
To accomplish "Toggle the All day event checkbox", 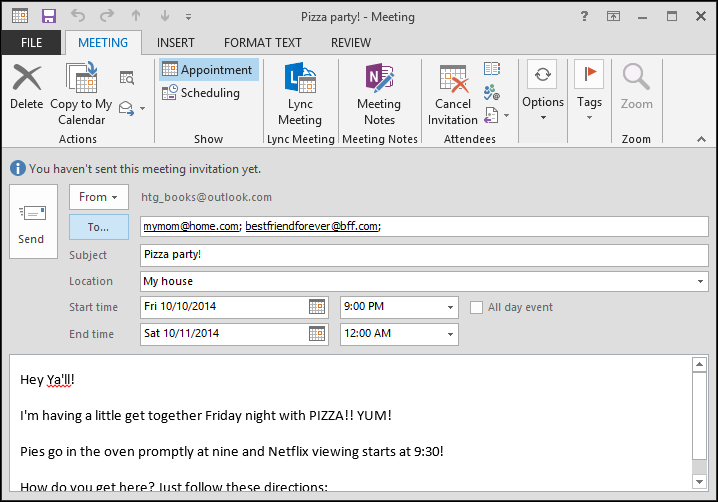I will [x=476, y=307].
